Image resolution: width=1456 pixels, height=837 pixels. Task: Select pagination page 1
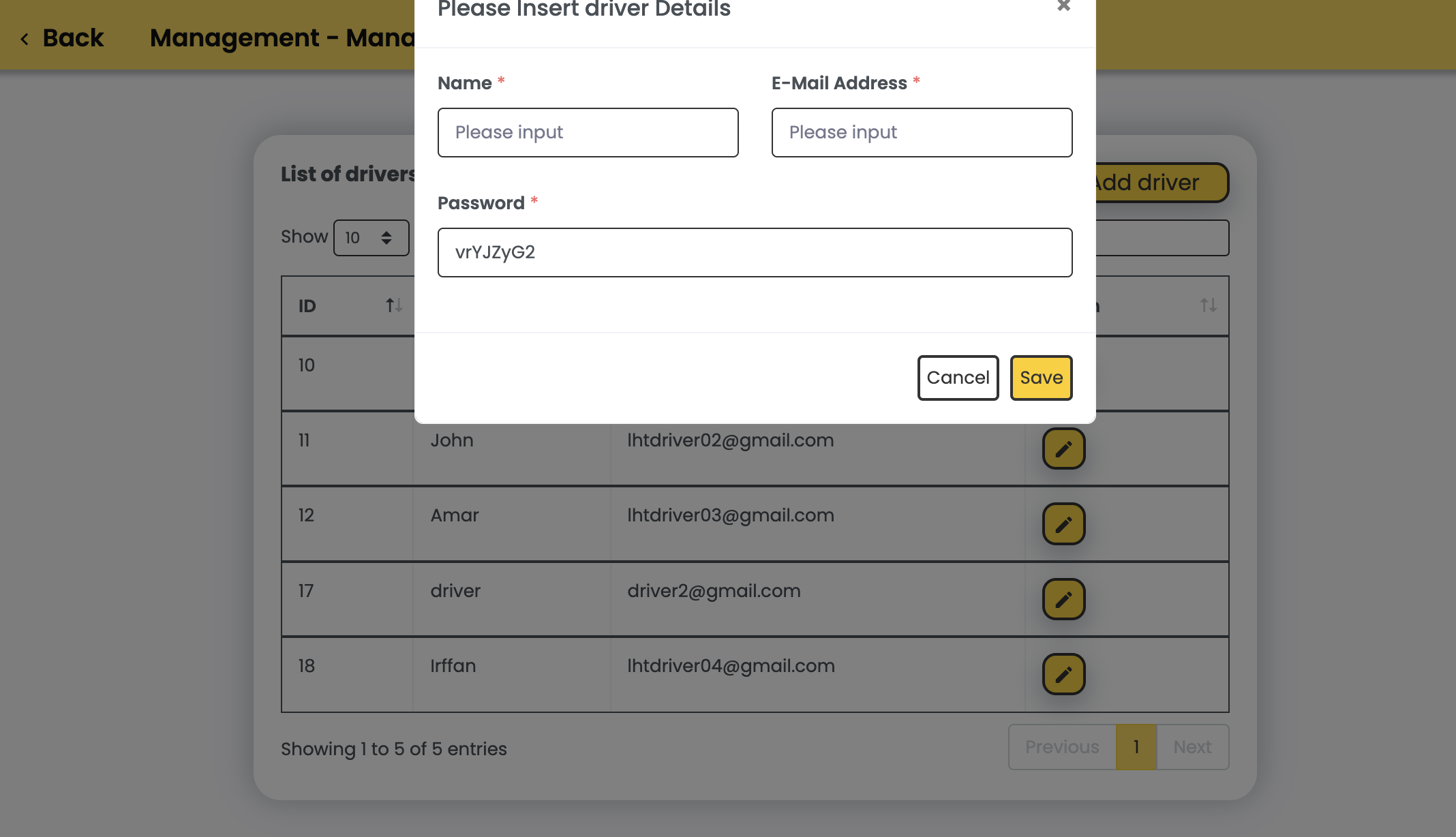[1136, 747]
